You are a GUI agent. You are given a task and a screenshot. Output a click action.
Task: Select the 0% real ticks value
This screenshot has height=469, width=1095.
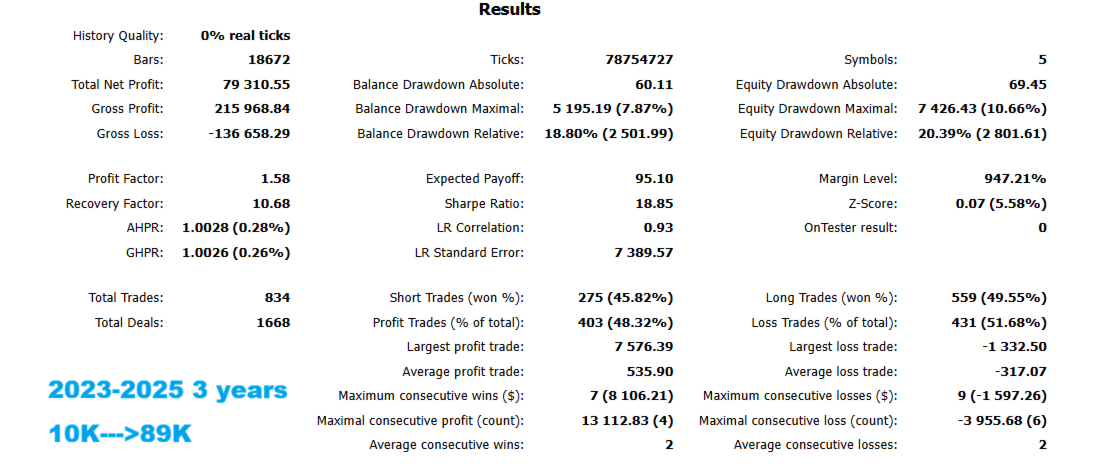(x=245, y=36)
